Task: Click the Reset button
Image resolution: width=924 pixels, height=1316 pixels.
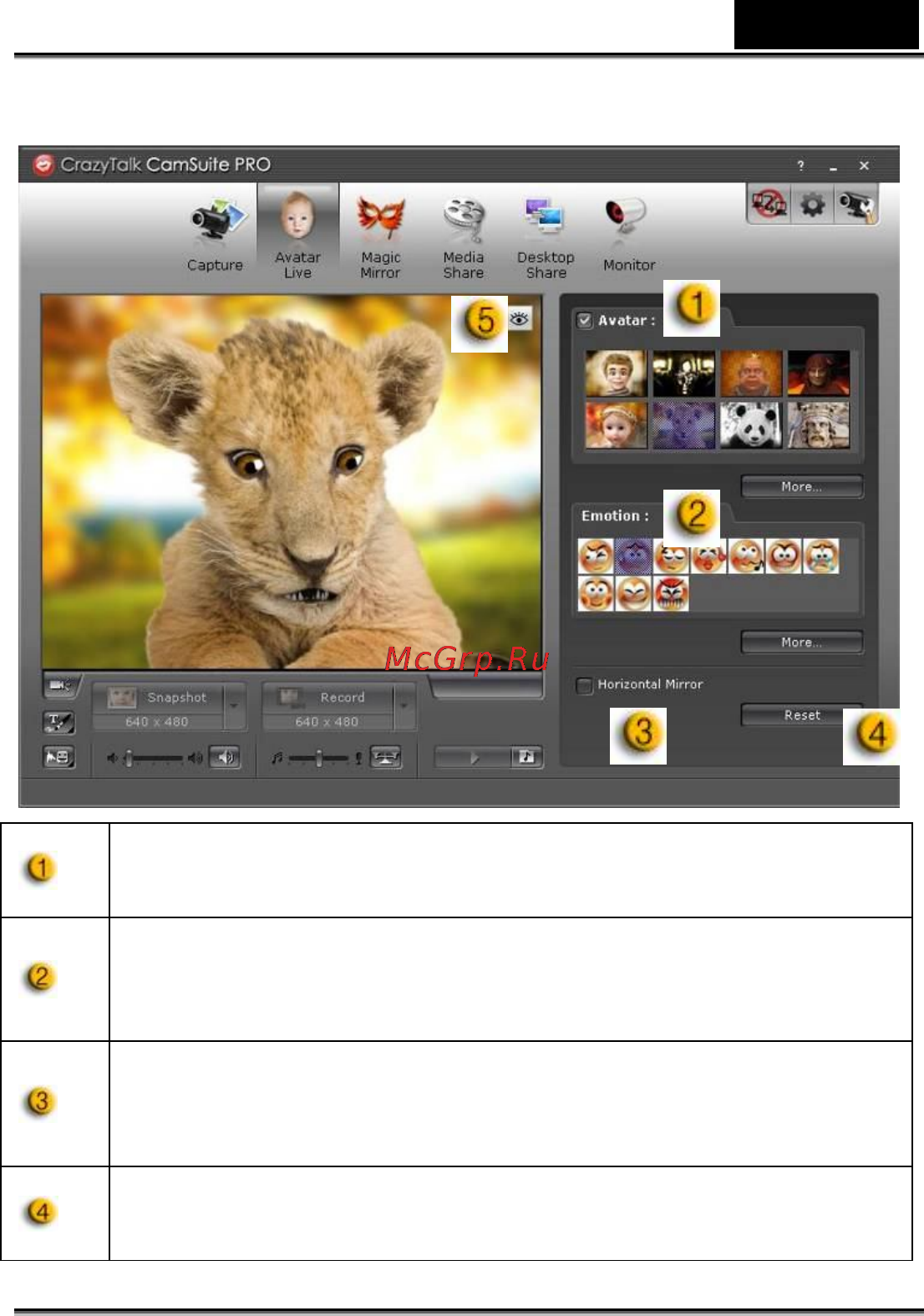Action: [x=801, y=714]
